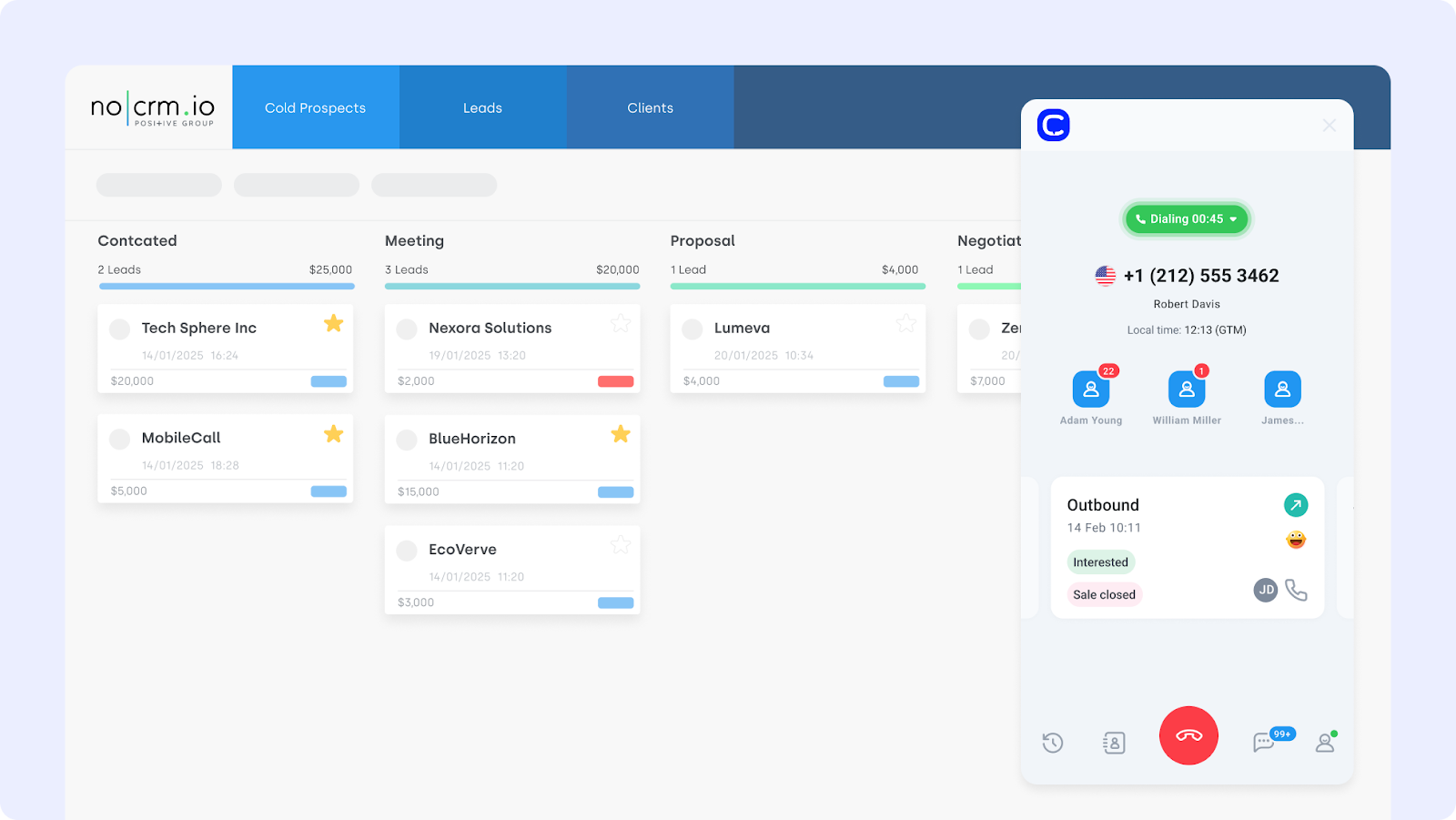This screenshot has width=1456, height=820.
Task: Open the first placeholder filter pill
Action: (x=159, y=186)
